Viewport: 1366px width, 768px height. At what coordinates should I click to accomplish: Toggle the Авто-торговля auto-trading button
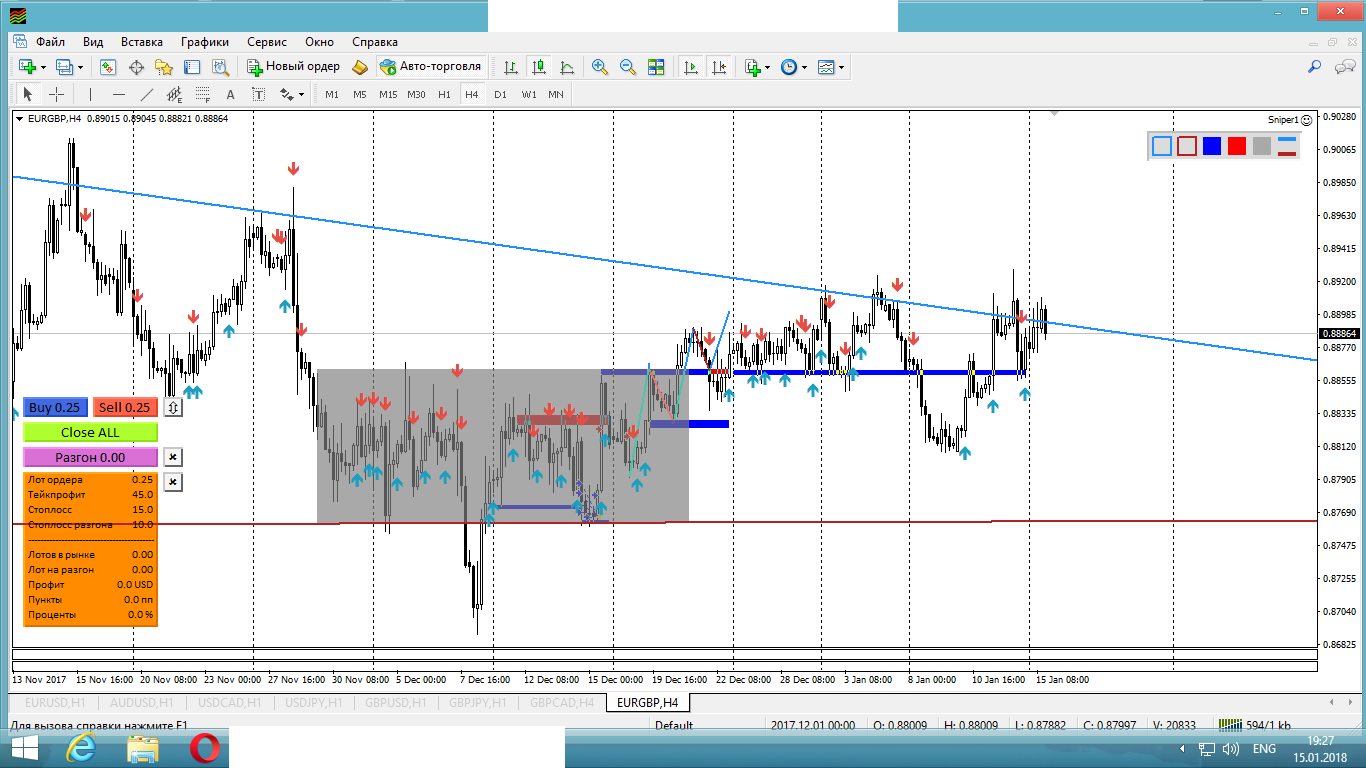click(431, 67)
